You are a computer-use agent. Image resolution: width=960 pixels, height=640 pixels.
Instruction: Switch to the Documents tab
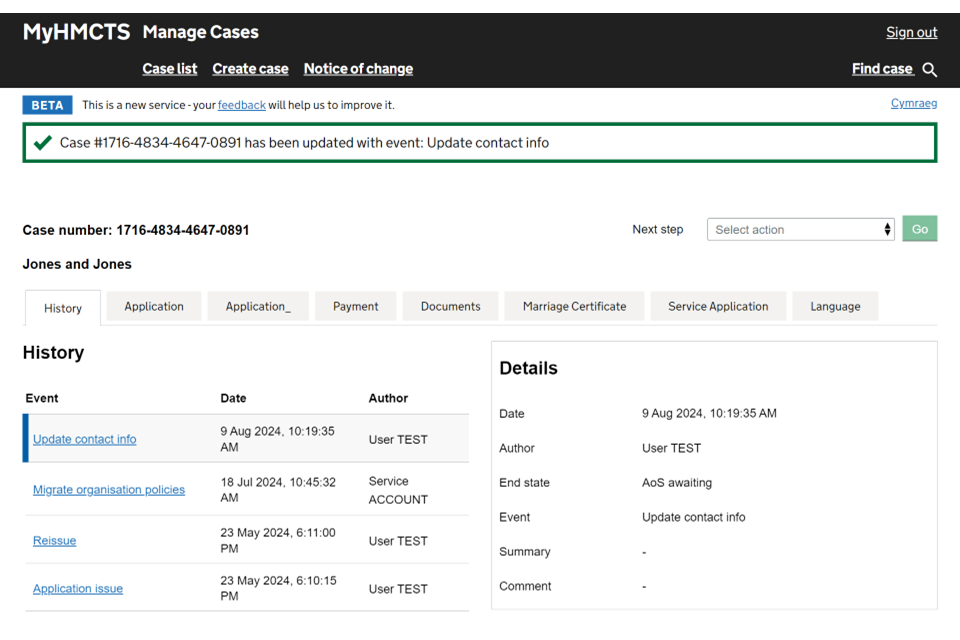click(x=450, y=307)
